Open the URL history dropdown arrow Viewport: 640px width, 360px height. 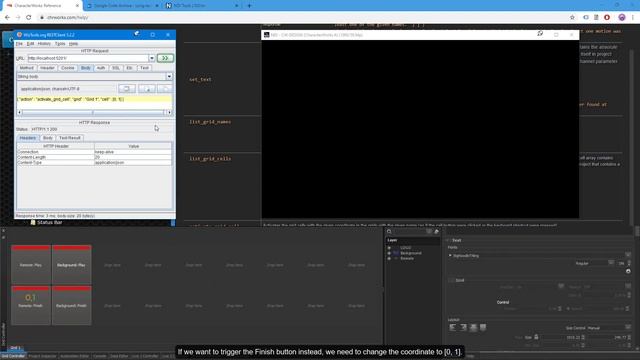[151, 58]
